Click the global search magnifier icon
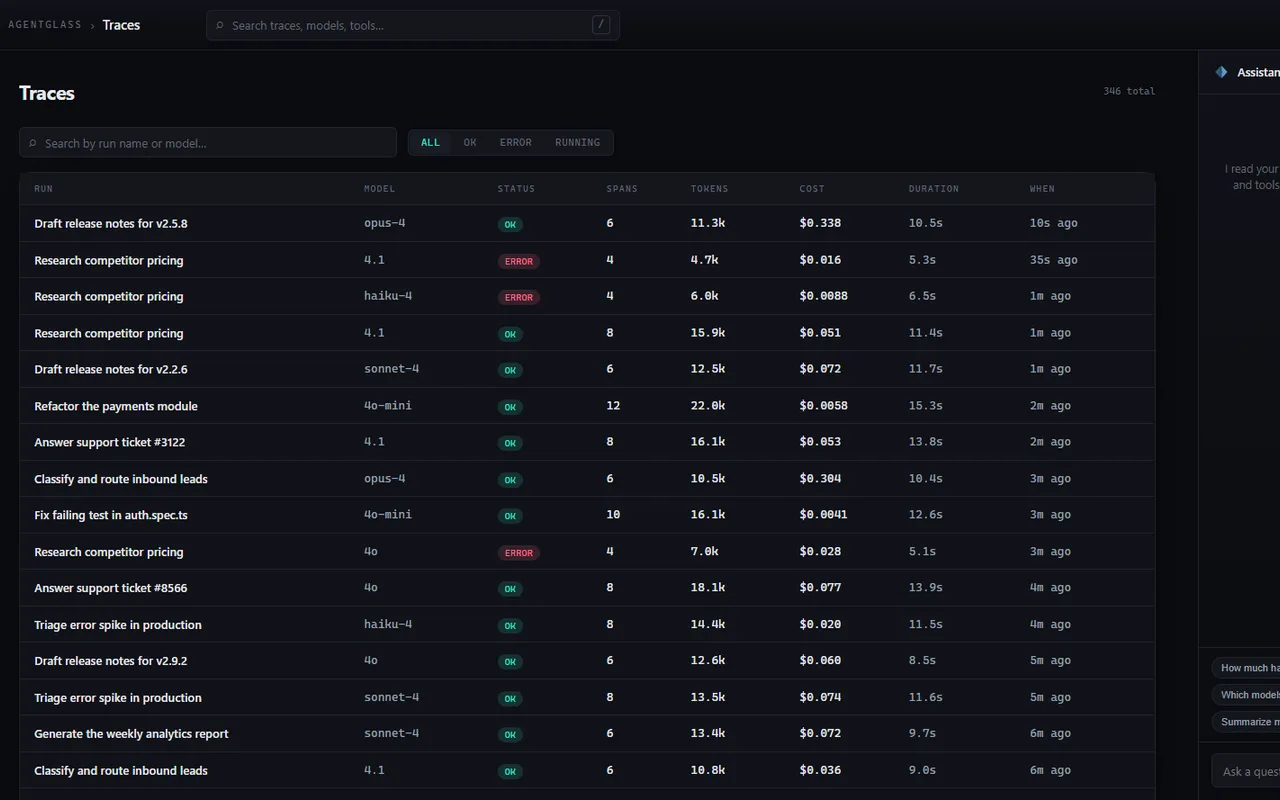 [220, 25]
